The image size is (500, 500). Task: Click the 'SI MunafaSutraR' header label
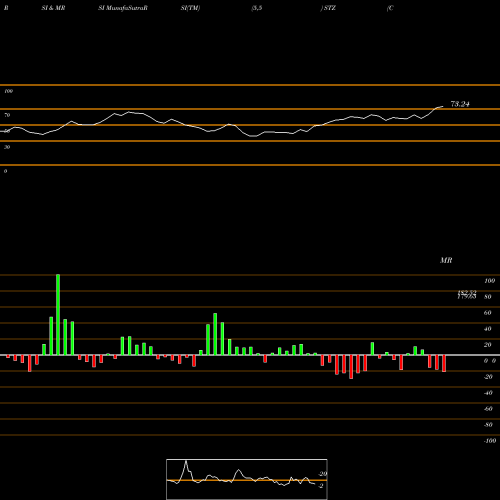coord(123,8)
